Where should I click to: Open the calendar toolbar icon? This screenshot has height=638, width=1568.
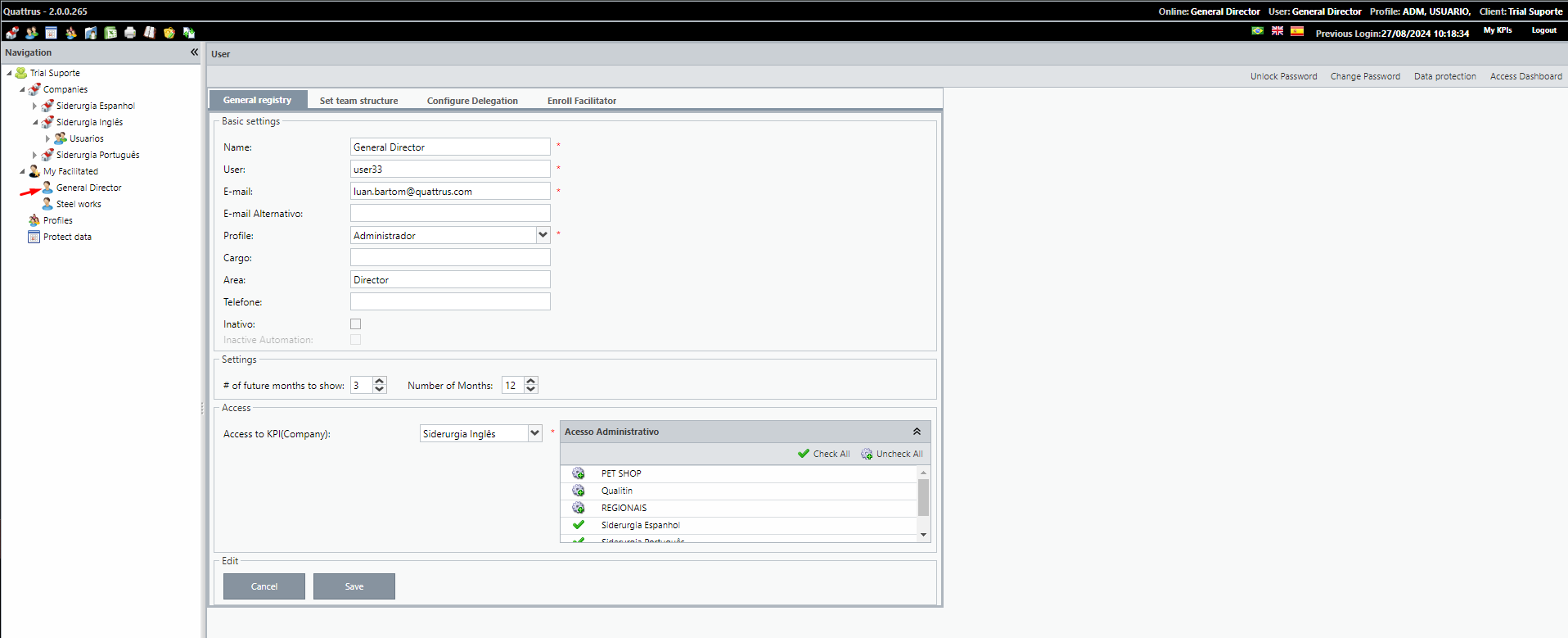coord(52,33)
